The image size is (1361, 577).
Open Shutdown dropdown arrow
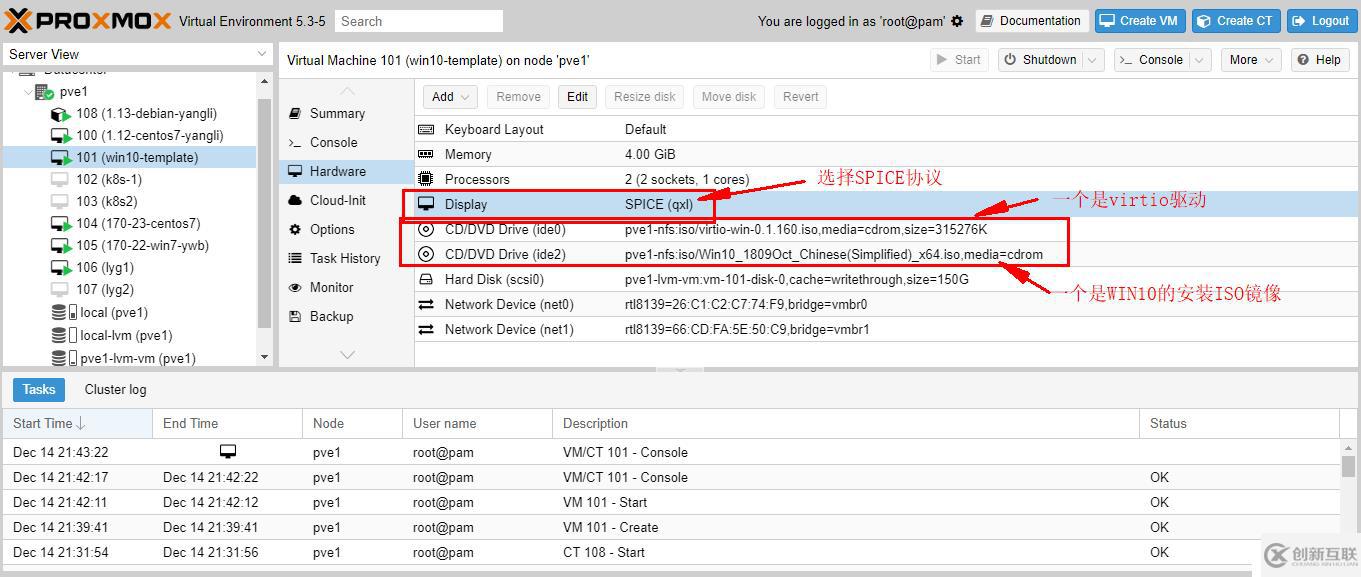pos(1094,60)
